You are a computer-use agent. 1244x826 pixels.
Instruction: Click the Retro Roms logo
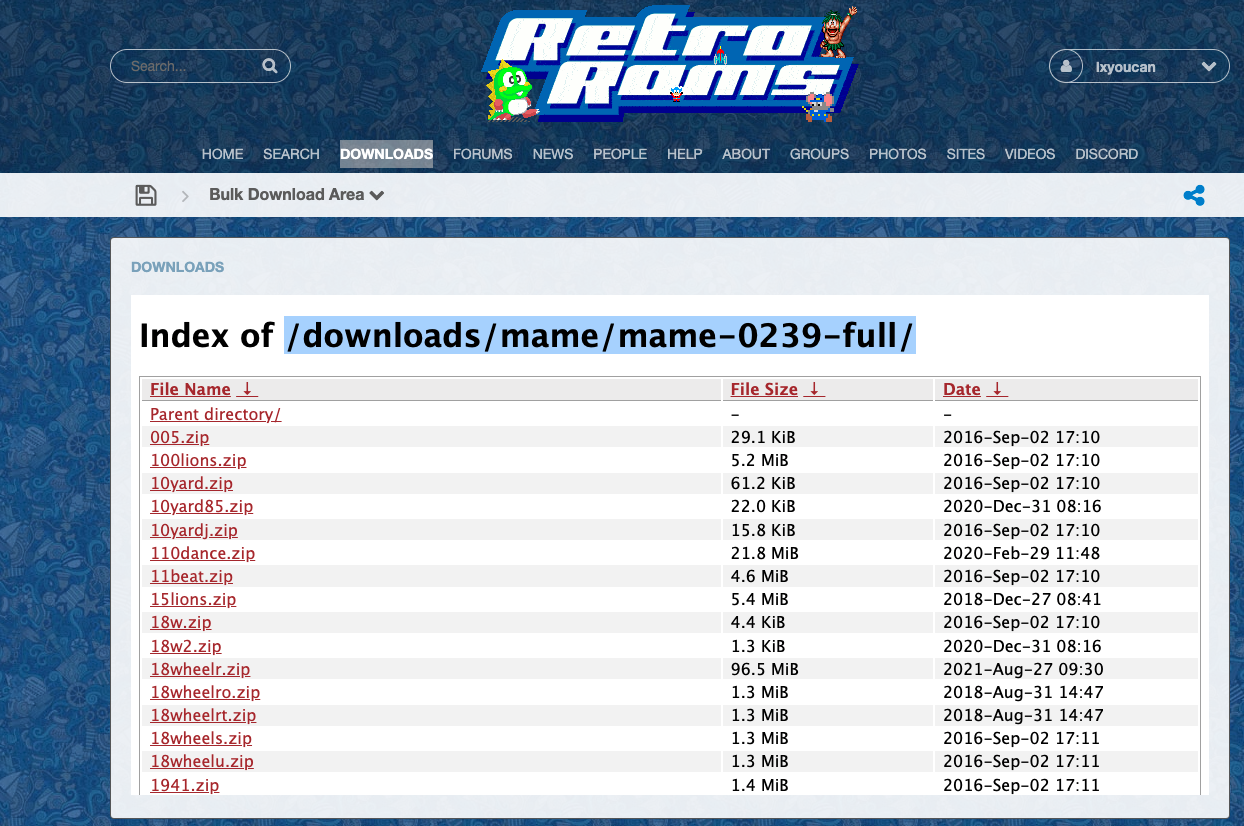pos(670,64)
